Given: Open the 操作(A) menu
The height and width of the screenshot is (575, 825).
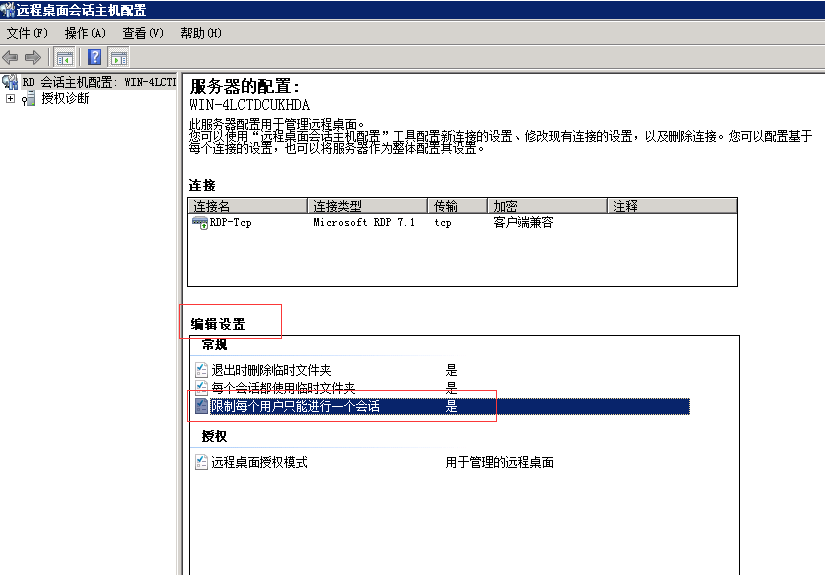Looking at the screenshot, I should coord(85,33).
